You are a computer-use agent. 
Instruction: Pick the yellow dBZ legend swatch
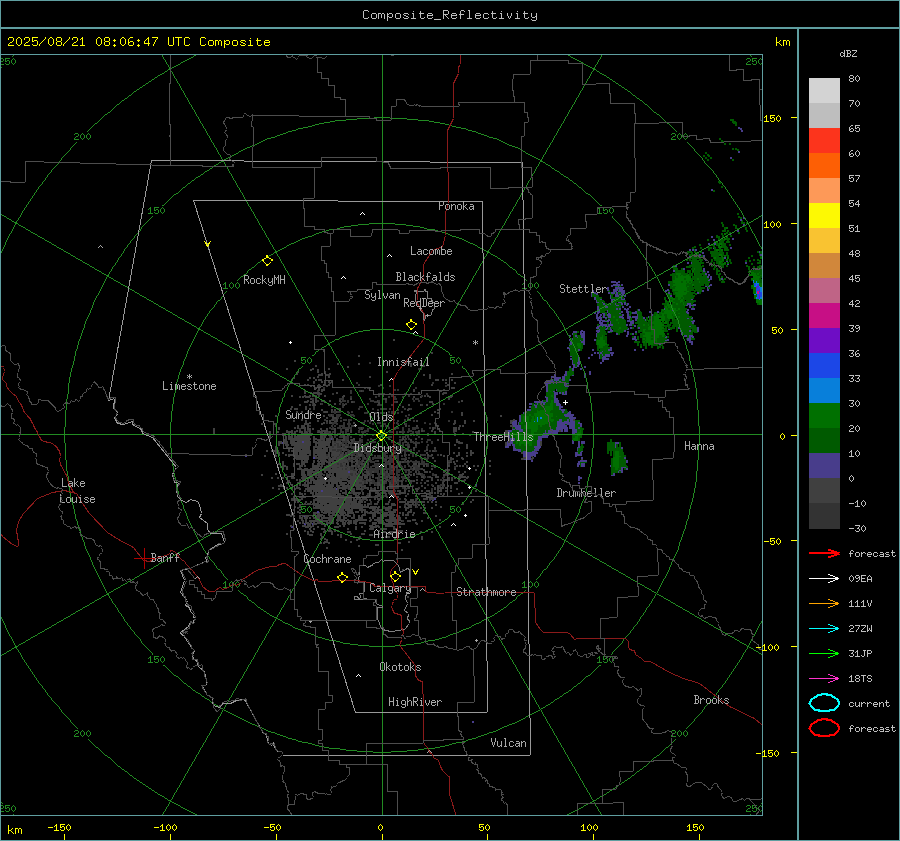pos(824,216)
